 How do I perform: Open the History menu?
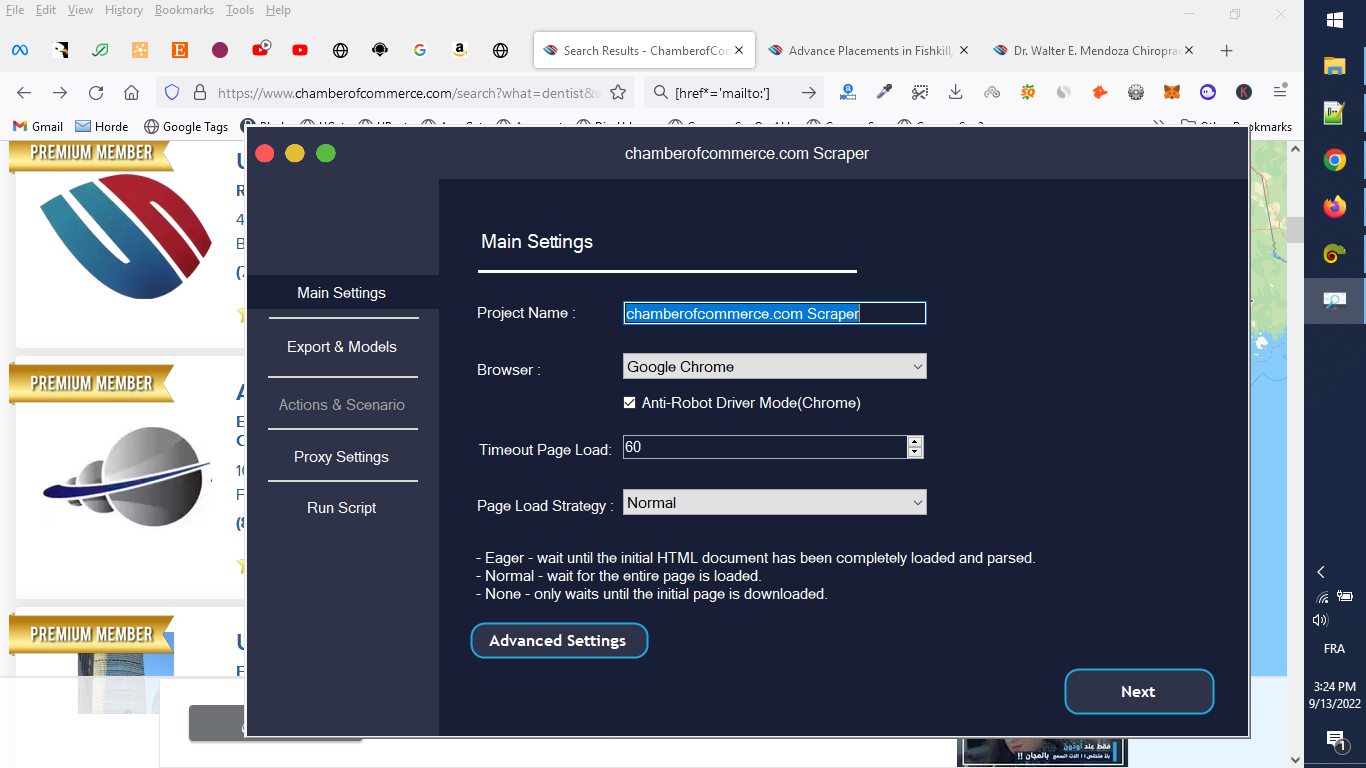click(x=124, y=10)
